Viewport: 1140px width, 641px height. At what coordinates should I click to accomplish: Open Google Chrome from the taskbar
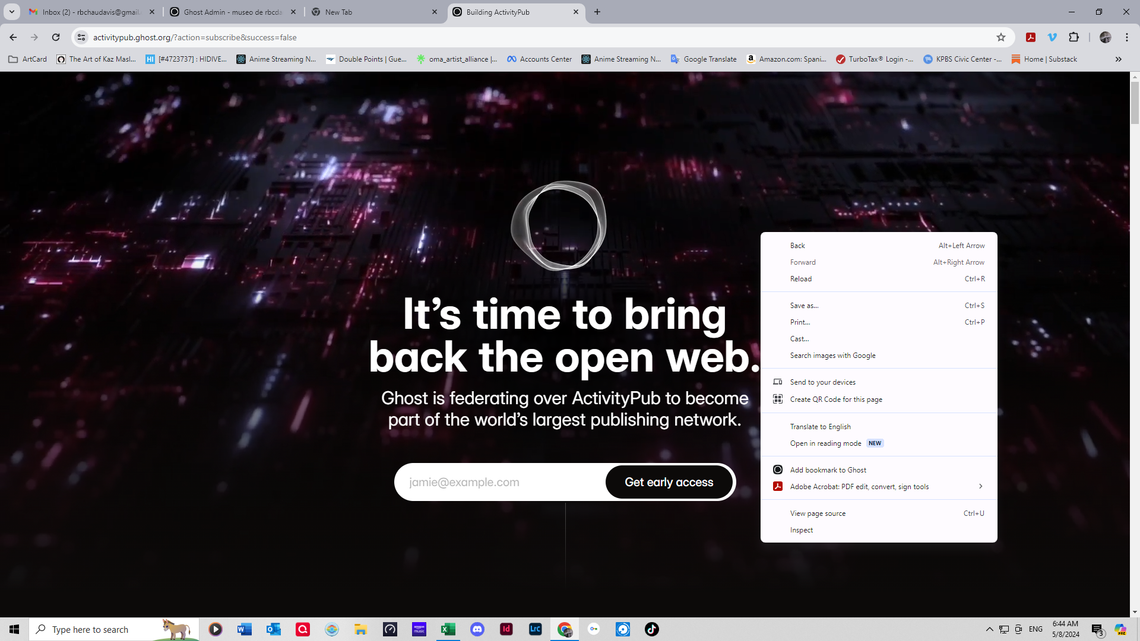(565, 629)
